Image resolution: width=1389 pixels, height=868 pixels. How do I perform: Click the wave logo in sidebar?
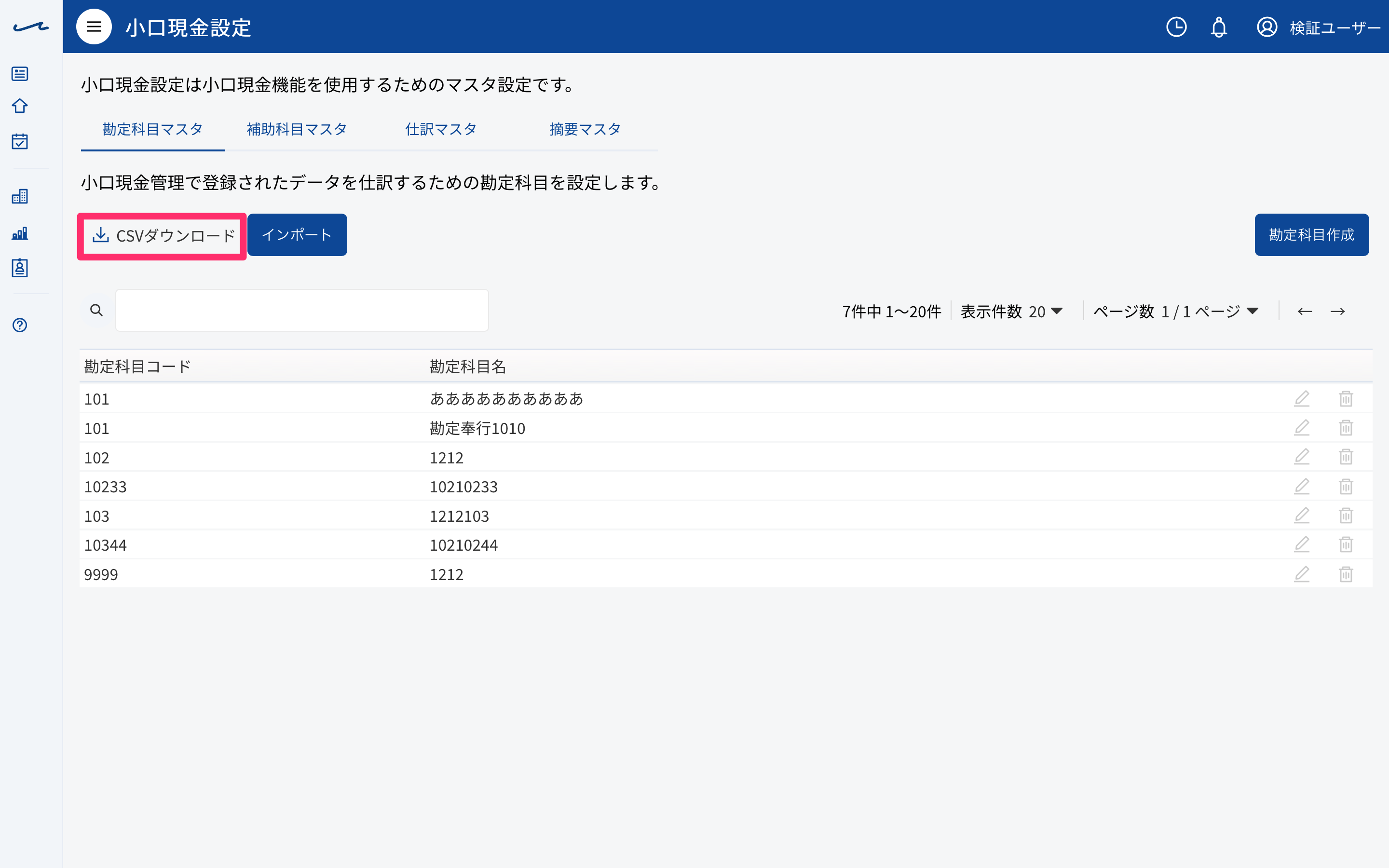coord(31,27)
